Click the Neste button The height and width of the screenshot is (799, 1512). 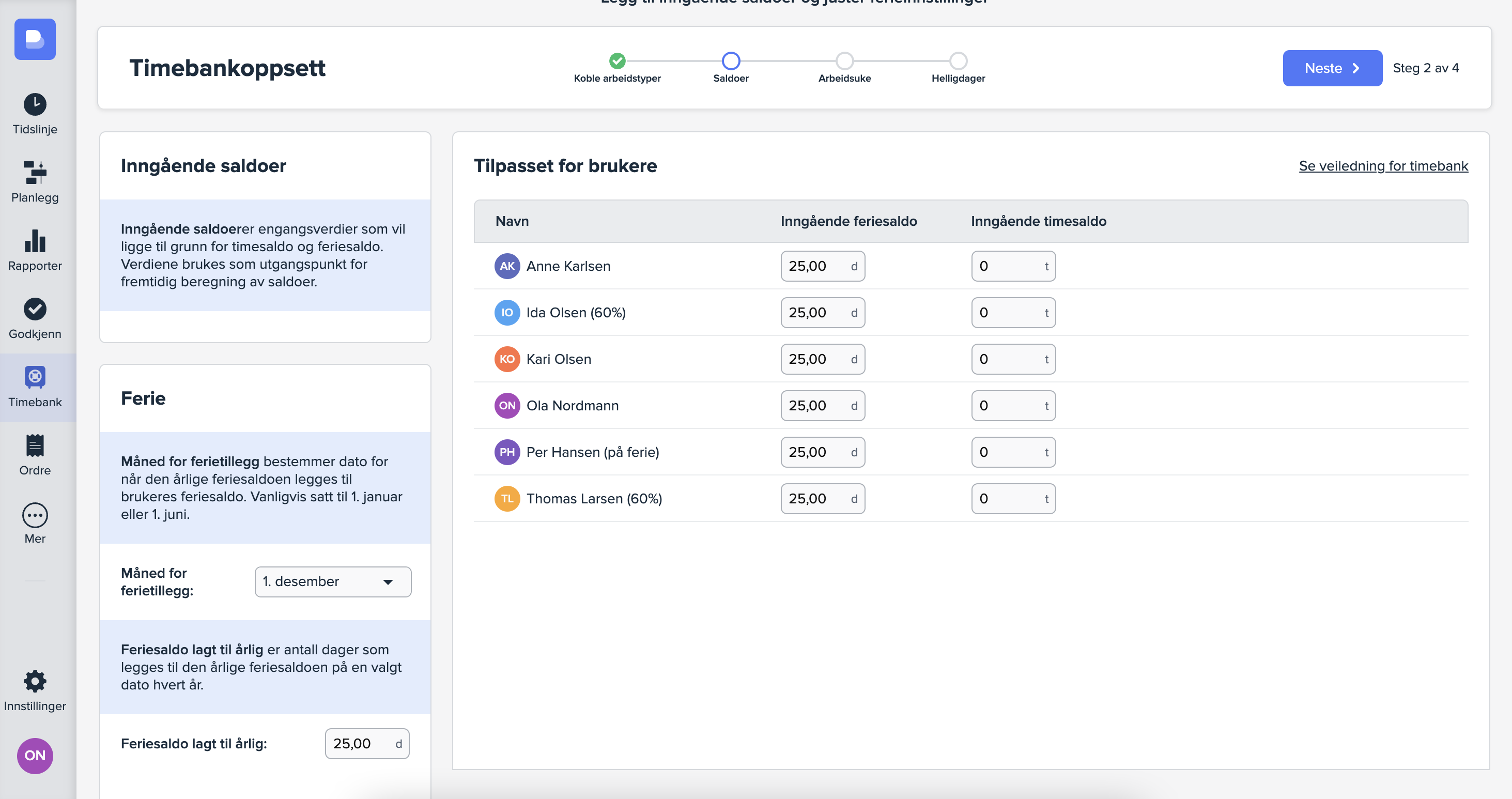pos(1332,68)
